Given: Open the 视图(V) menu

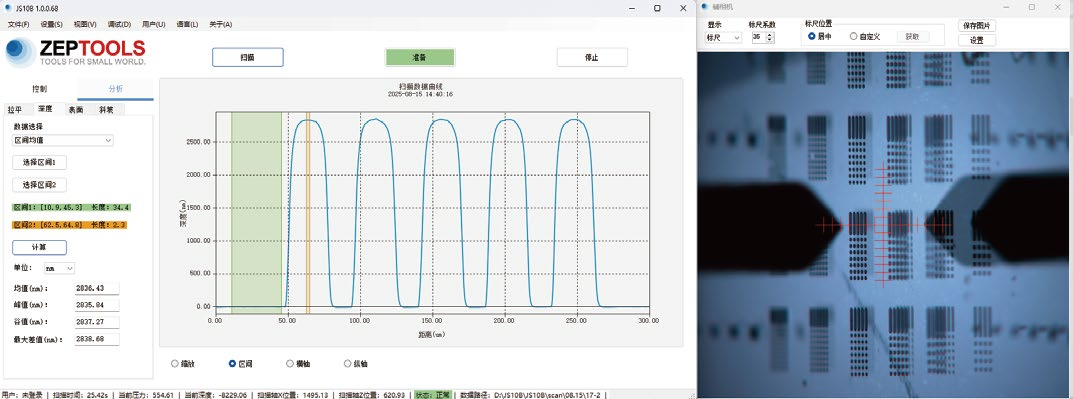Looking at the screenshot, I should (x=85, y=24).
